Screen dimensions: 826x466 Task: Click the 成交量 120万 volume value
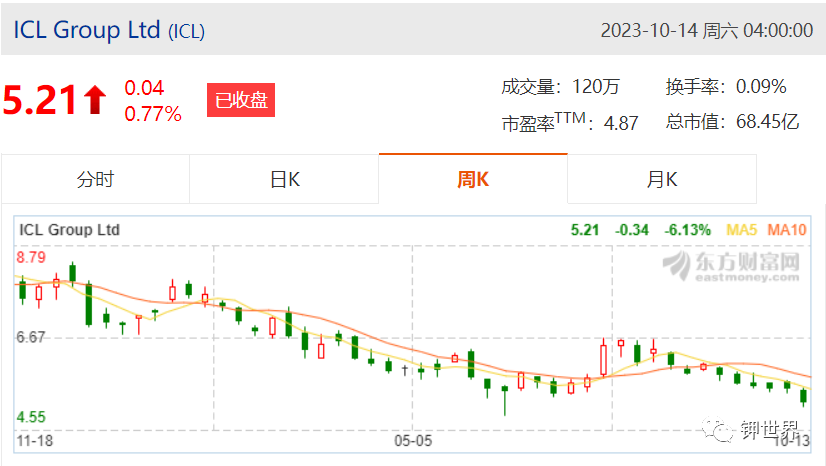point(560,87)
